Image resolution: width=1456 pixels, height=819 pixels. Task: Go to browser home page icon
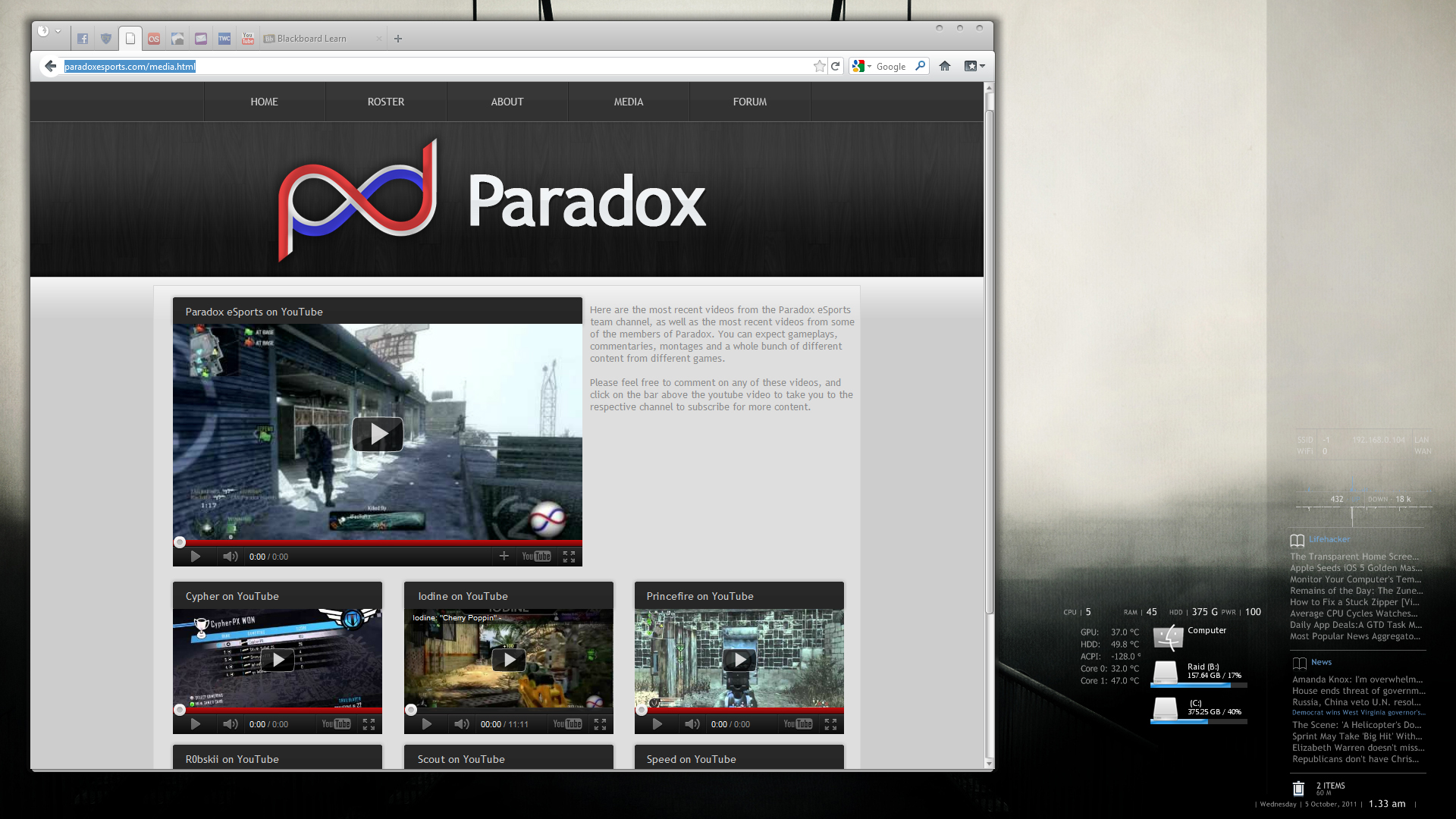pyautogui.click(x=945, y=66)
